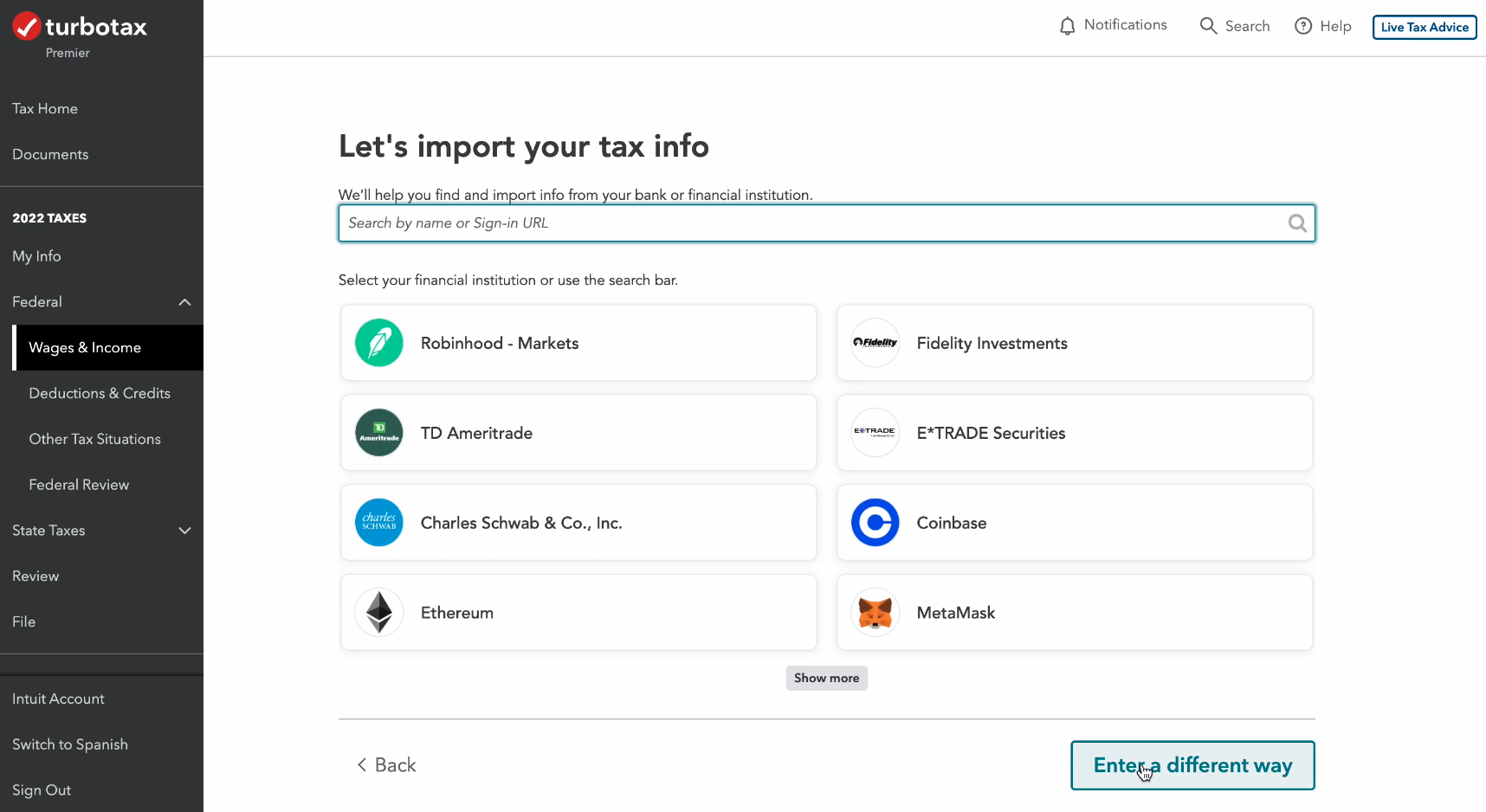Click the Fidelity Investments logo
Viewport: 1486px width, 812px height.
pos(875,343)
